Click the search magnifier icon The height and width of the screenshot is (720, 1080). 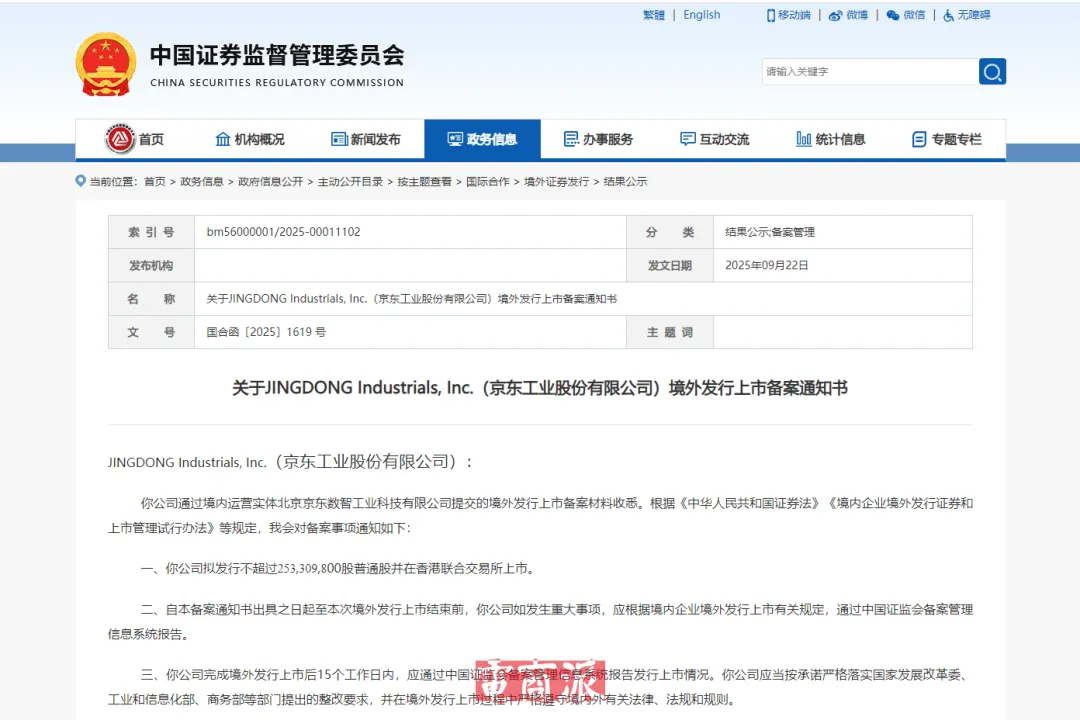coord(992,71)
